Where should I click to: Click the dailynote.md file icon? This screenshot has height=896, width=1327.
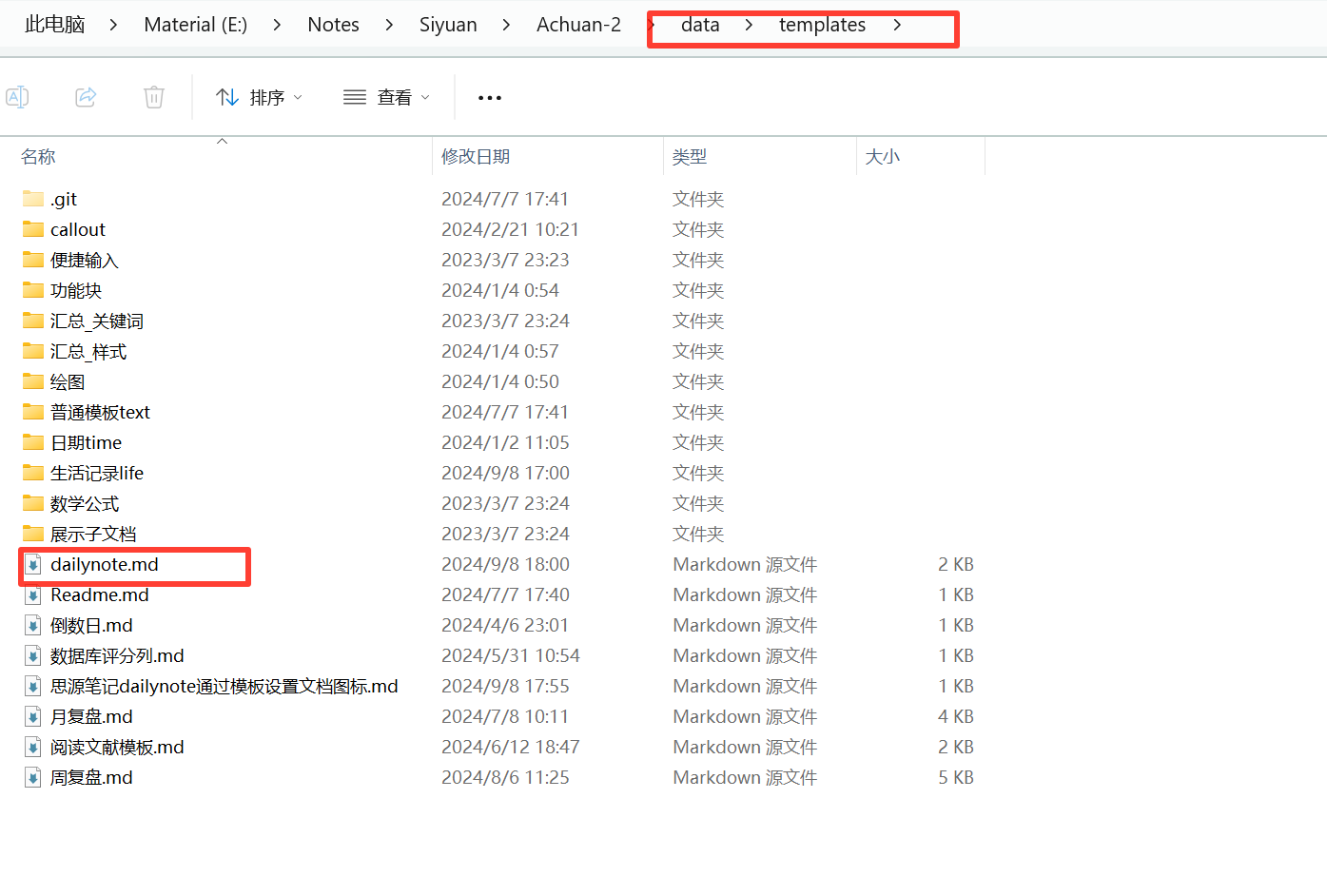33,564
